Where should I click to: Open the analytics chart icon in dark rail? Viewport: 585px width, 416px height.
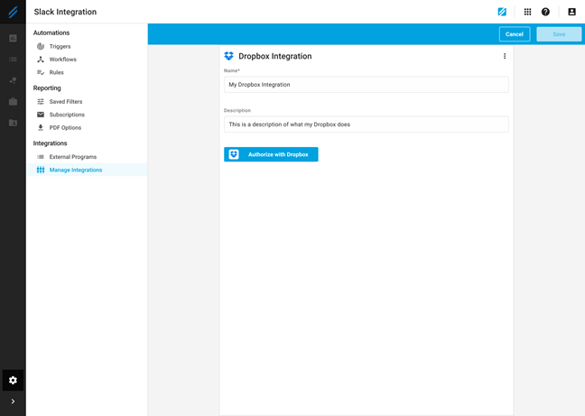(13, 38)
